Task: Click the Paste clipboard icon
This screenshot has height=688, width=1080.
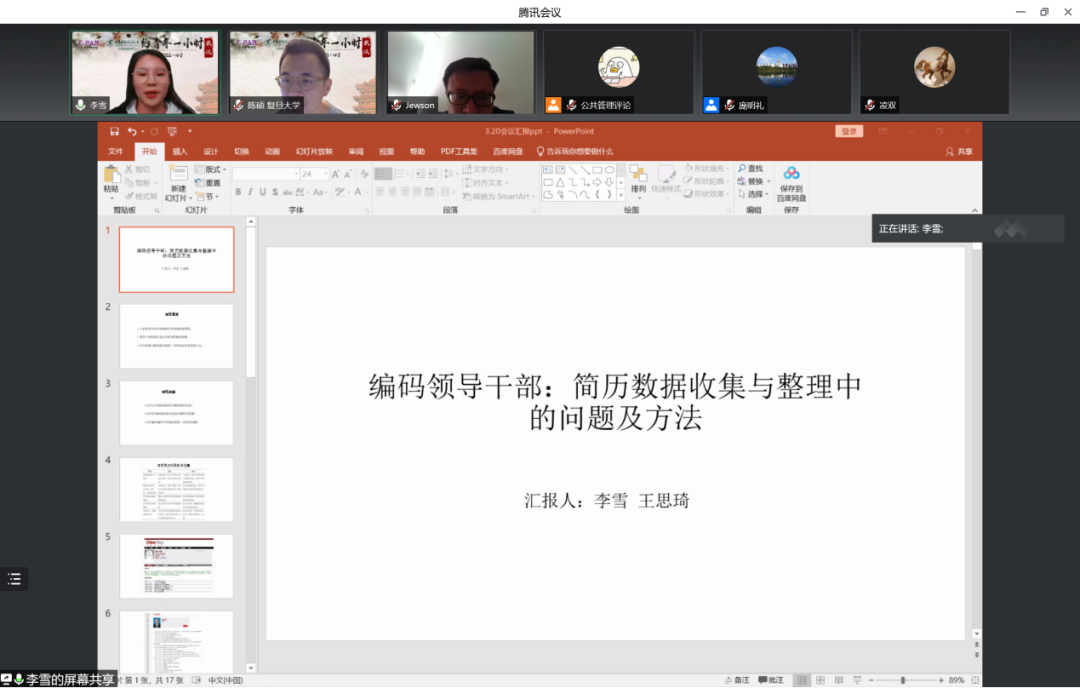Action: [111, 176]
